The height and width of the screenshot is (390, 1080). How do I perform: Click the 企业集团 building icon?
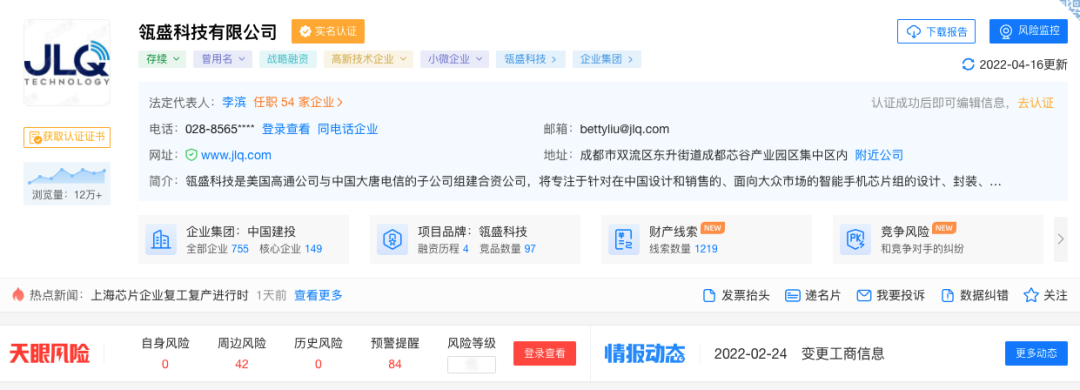click(x=161, y=239)
